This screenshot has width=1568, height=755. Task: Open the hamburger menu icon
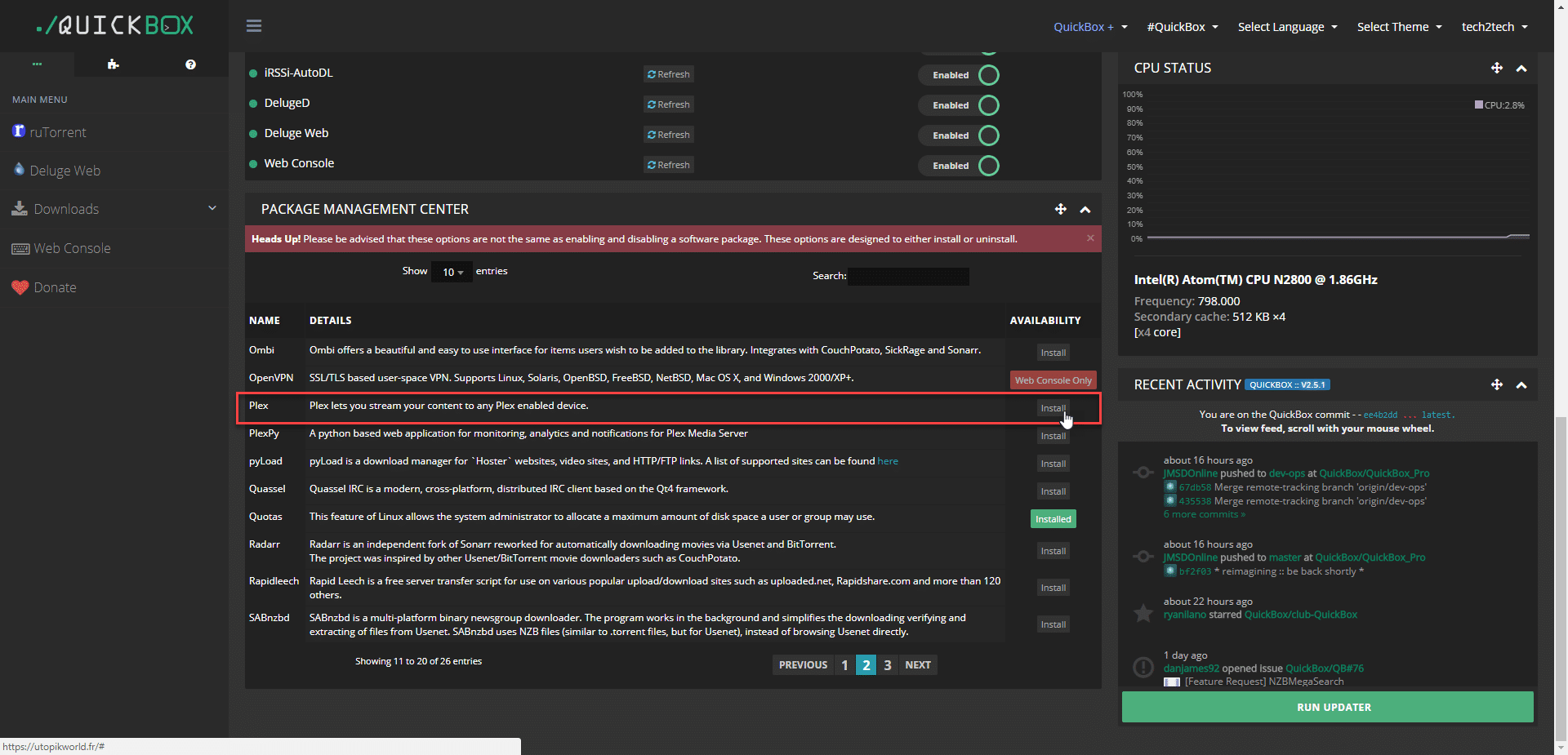pos(254,26)
